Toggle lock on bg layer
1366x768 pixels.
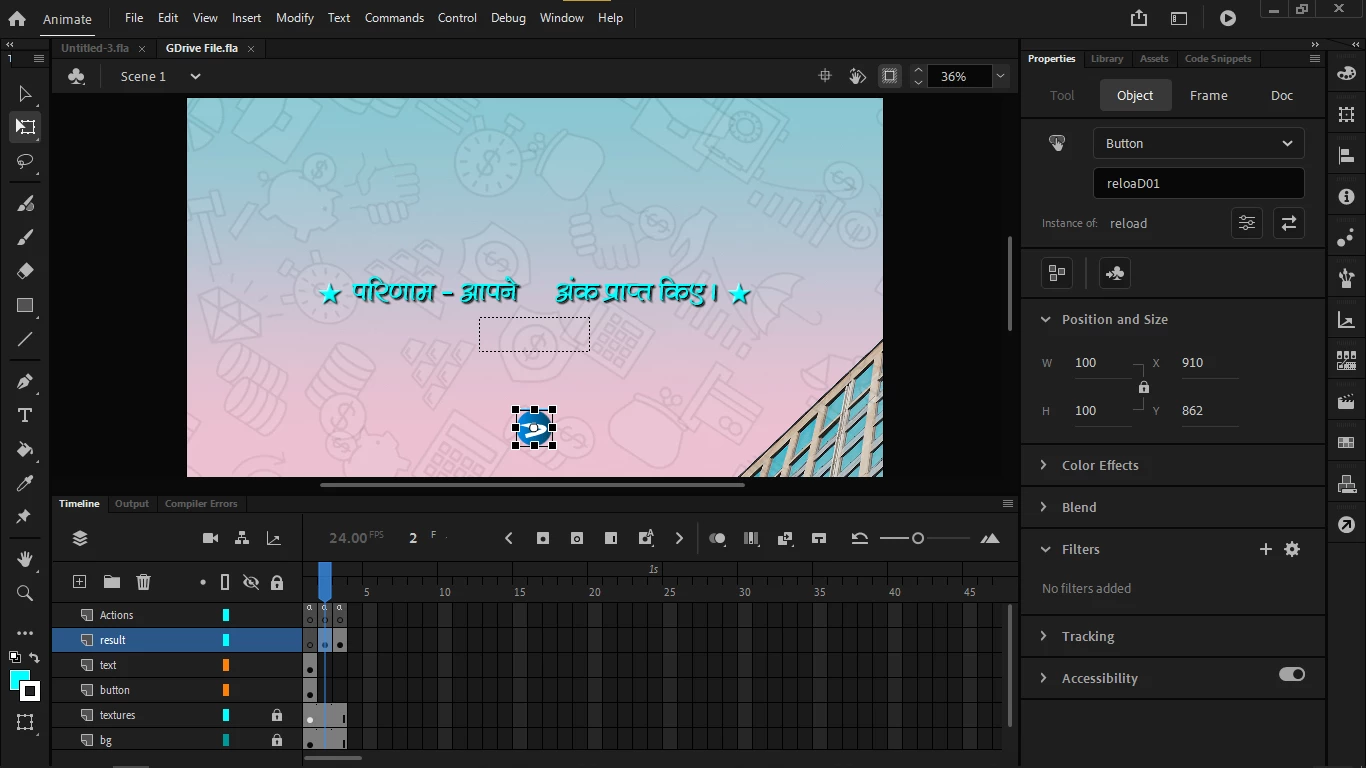click(277, 740)
